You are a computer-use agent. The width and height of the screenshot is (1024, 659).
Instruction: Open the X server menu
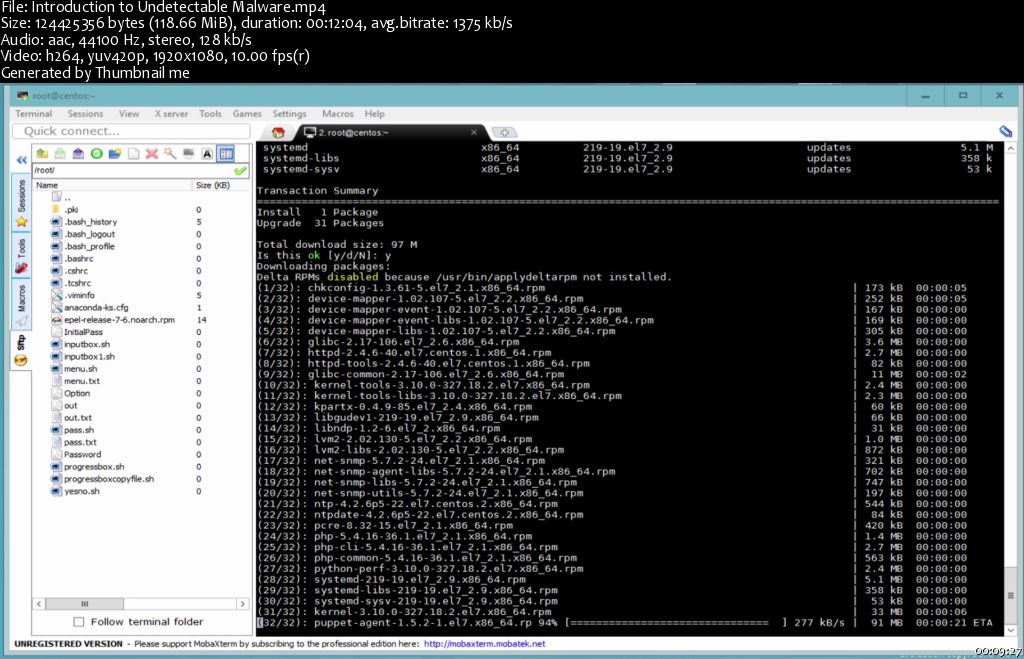coord(171,114)
